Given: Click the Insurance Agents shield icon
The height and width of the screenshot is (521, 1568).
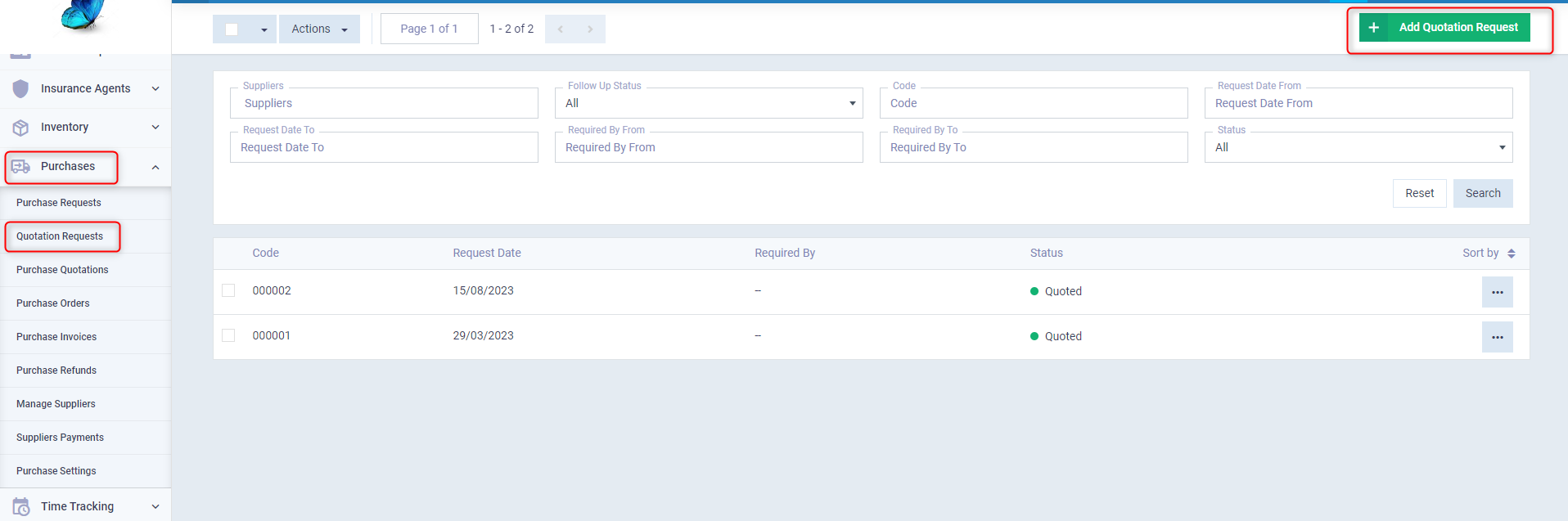Looking at the screenshot, I should 20,88.
